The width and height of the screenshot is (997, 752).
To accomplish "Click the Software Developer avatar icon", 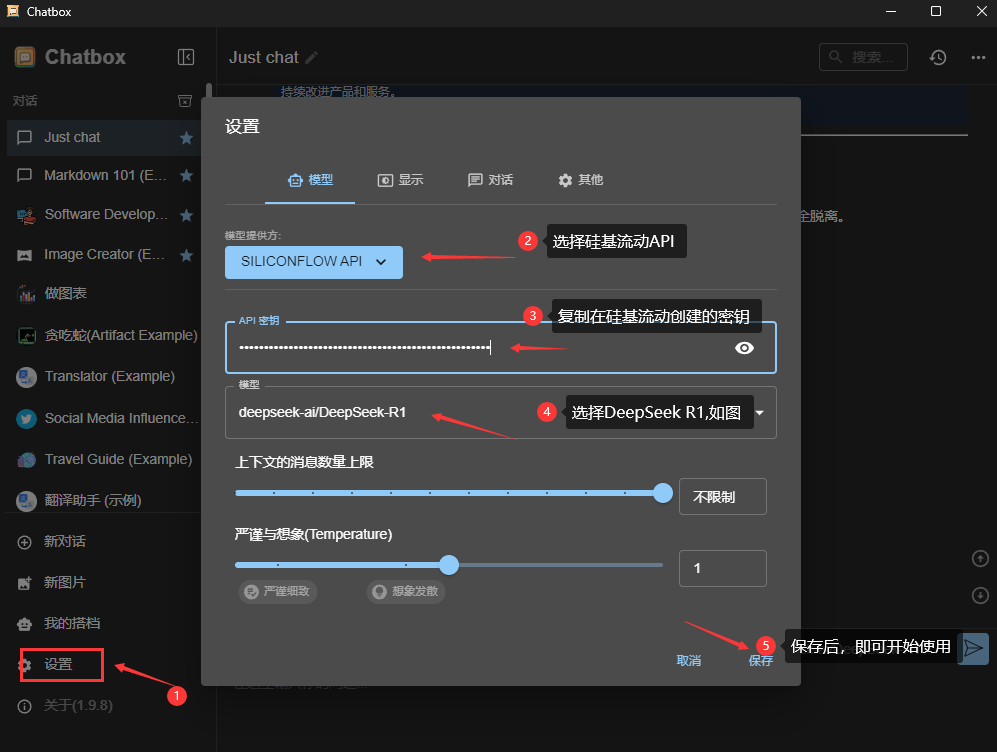I will (26, 215).
